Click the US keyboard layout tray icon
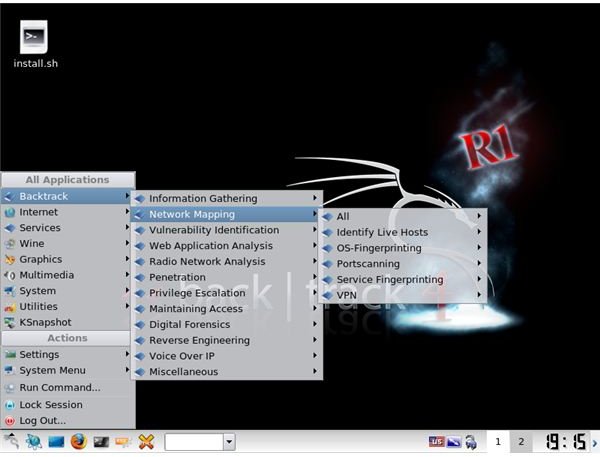The image size is (600, 457). click(x=436, y=442)
